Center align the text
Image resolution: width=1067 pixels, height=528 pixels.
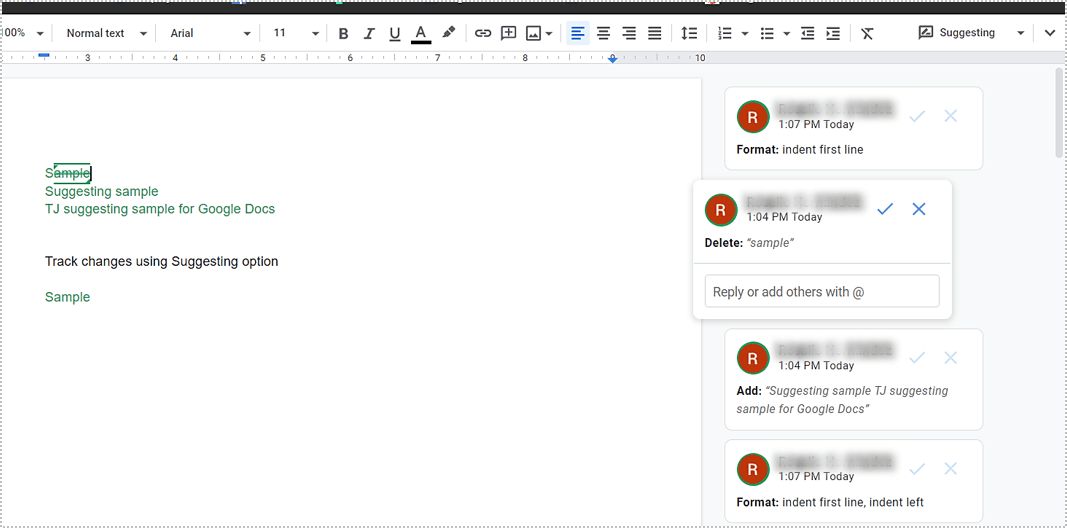tap(604, 33)
